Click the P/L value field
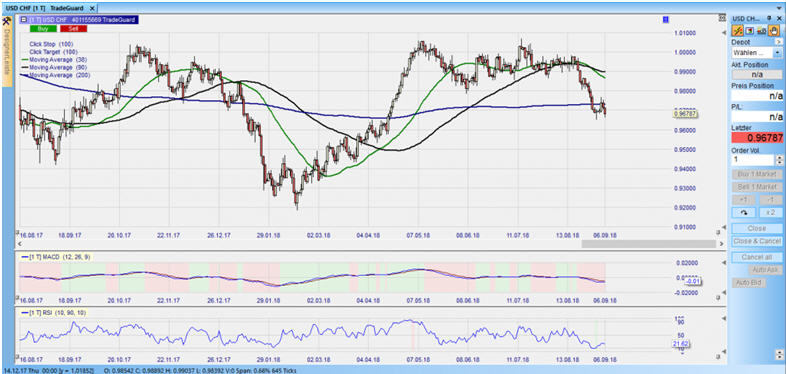The image size is (786, 374). pos(757,116)
